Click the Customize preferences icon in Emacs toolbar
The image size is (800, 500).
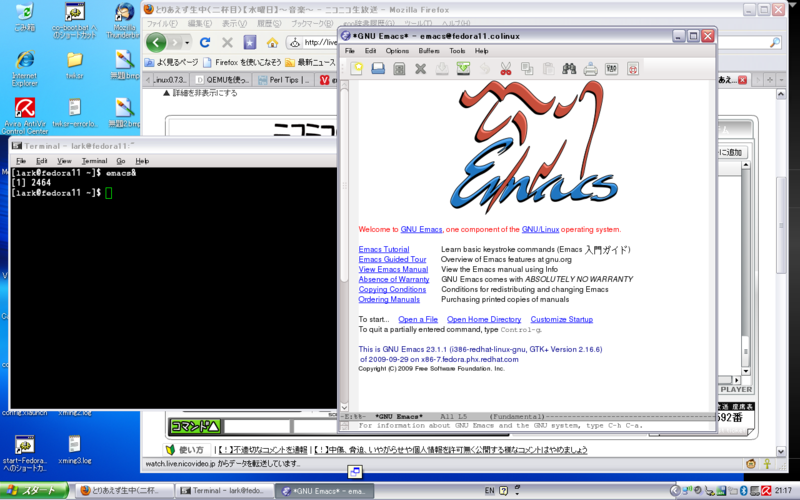coord(611,68)
